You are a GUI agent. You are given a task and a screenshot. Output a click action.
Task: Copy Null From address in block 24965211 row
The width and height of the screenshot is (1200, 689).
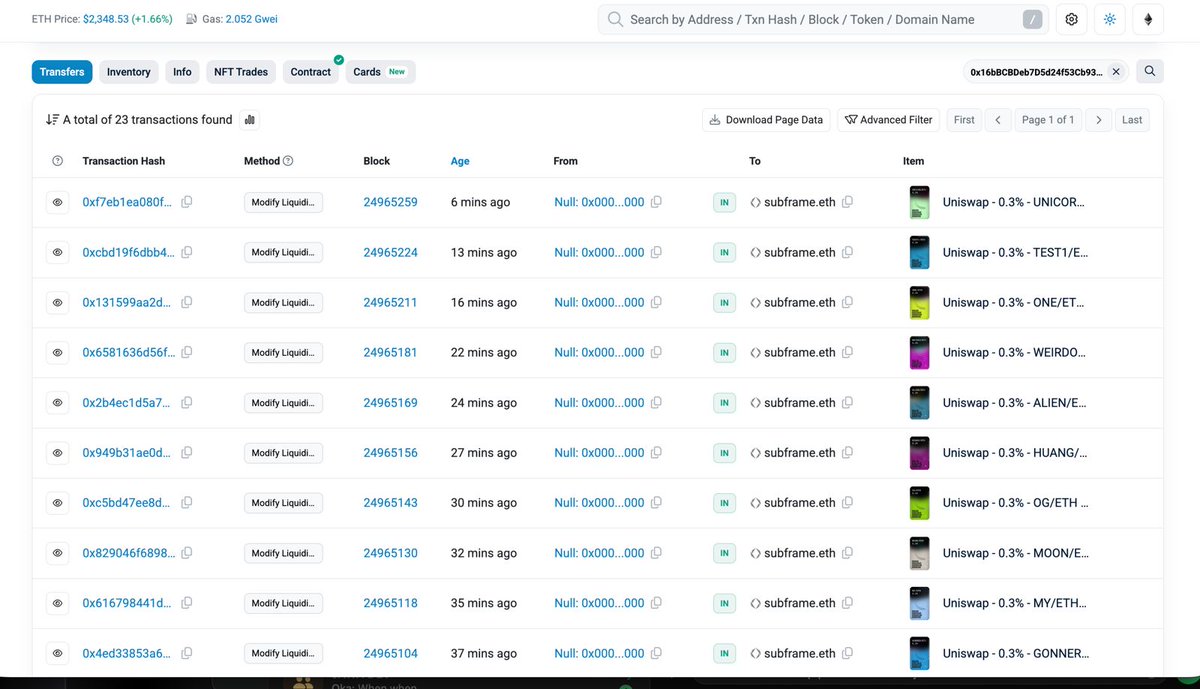[656, 302]
